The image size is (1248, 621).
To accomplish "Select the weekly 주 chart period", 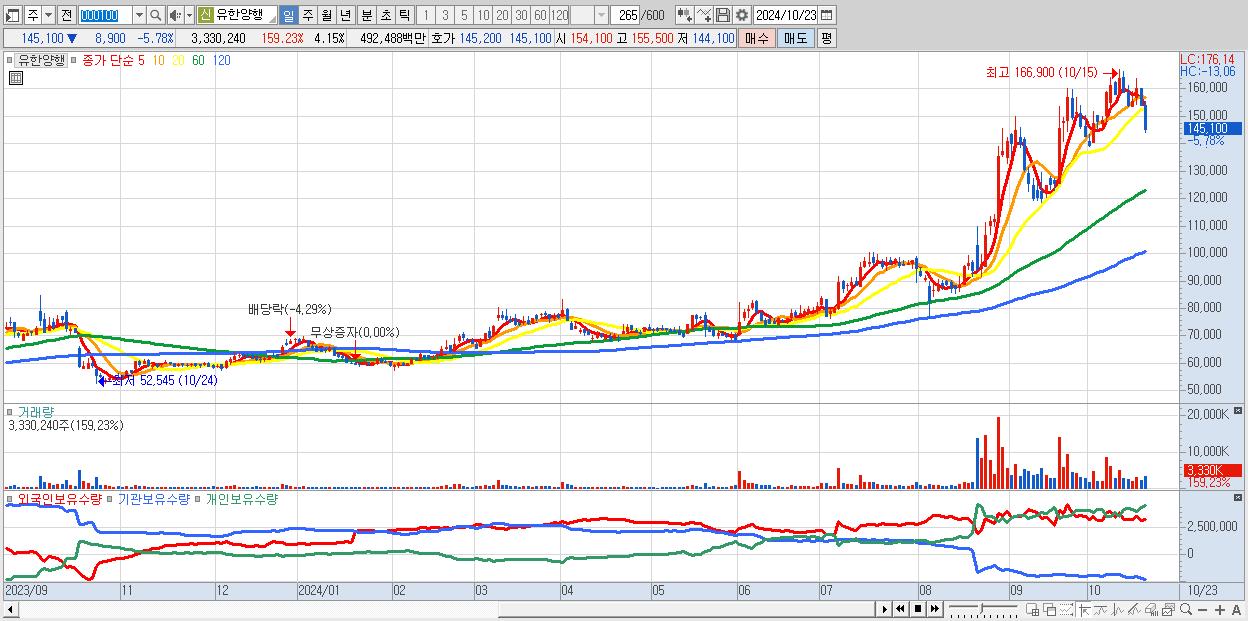I will [x=307, y=15].
